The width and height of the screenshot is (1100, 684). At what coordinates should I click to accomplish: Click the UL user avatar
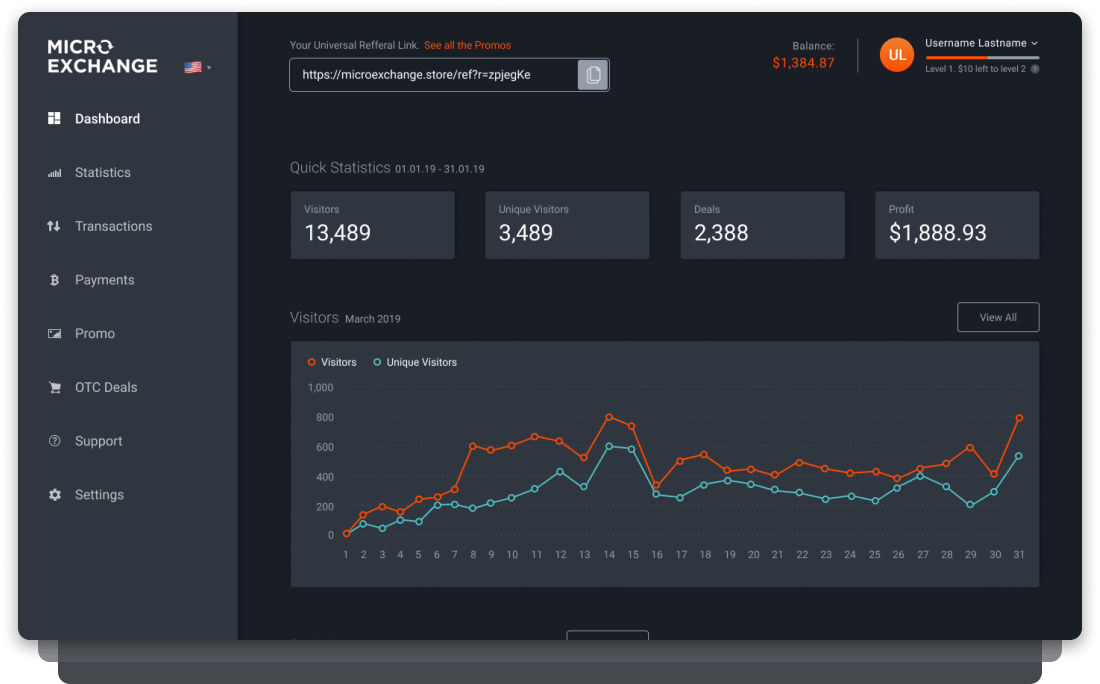click(x=897, y=56)
